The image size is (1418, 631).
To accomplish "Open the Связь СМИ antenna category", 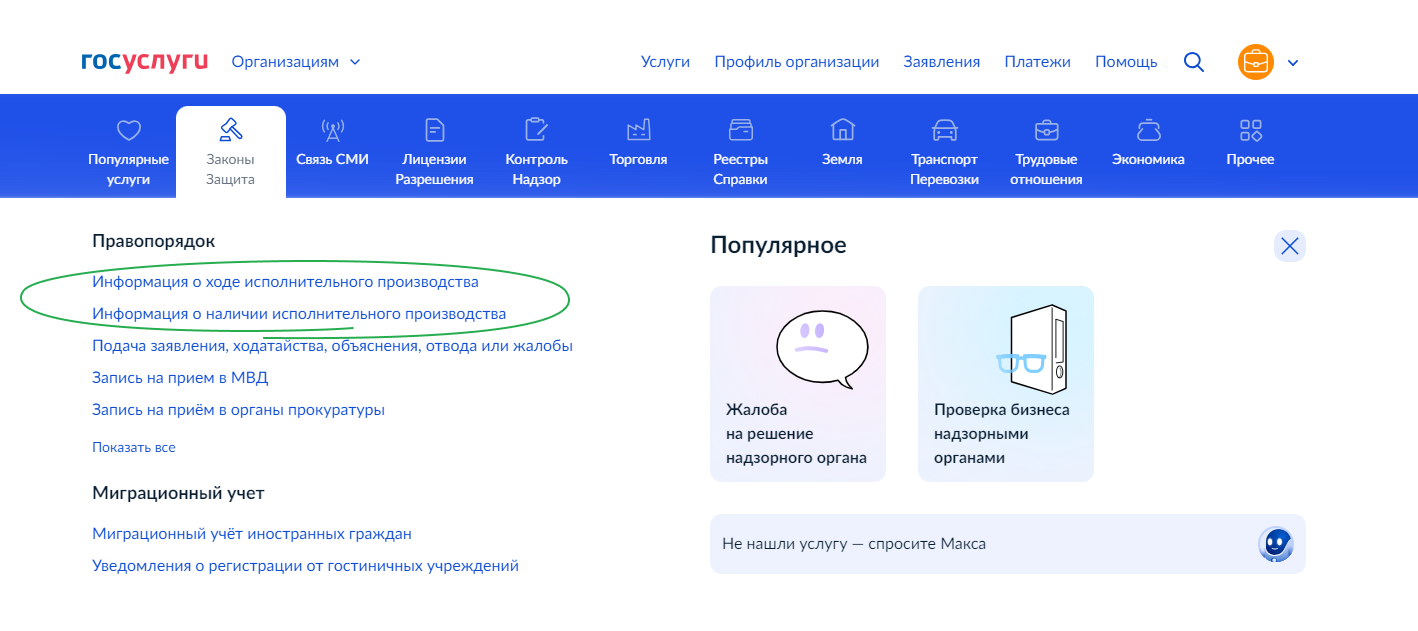I will tap(332, 142).
